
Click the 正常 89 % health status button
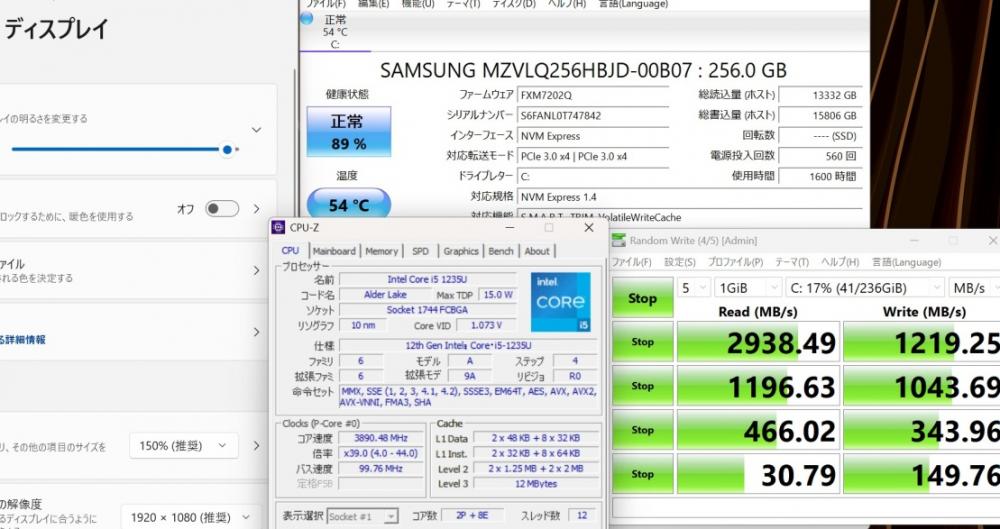tap(349, 132)
